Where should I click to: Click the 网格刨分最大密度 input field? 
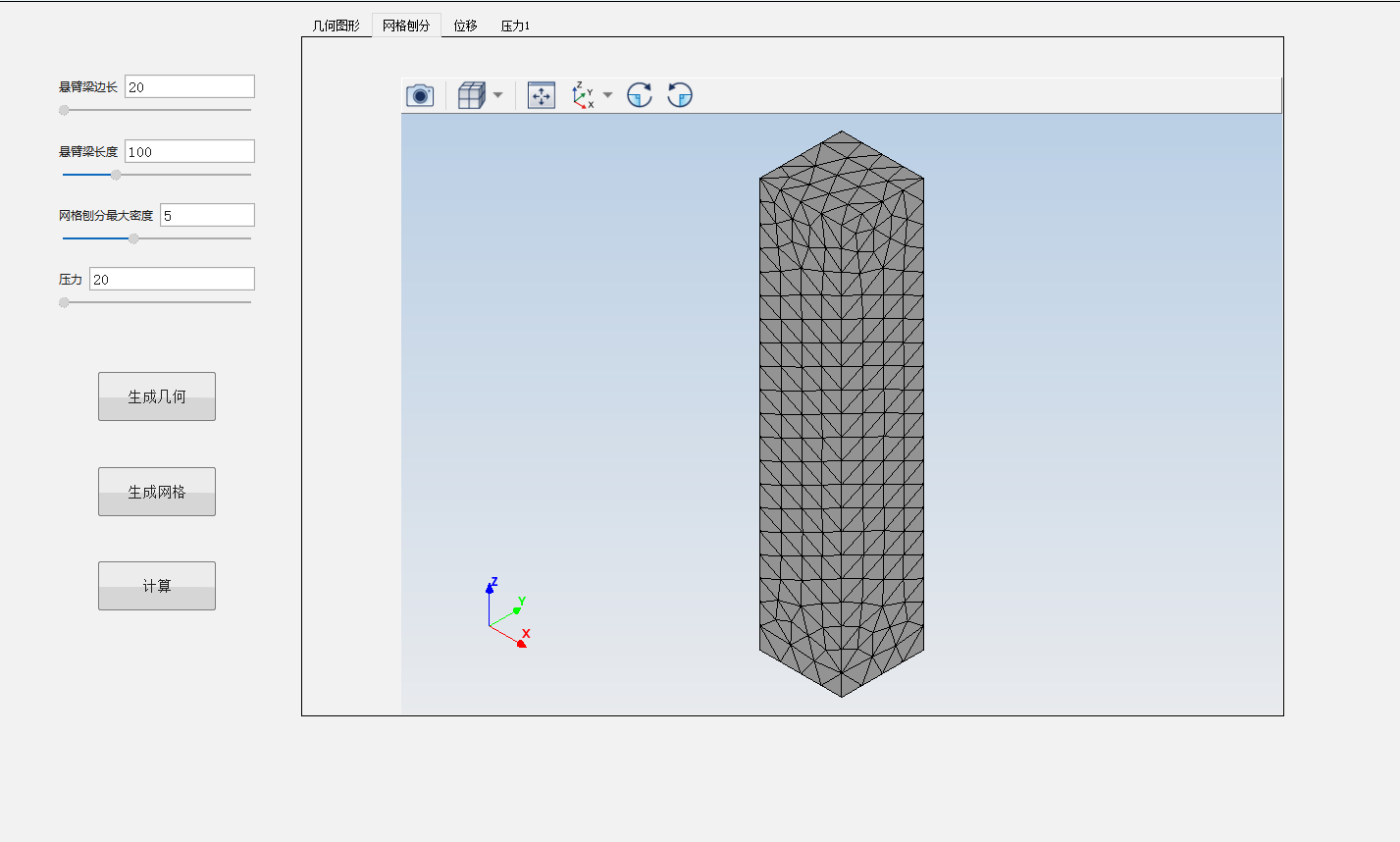[207, 215]
